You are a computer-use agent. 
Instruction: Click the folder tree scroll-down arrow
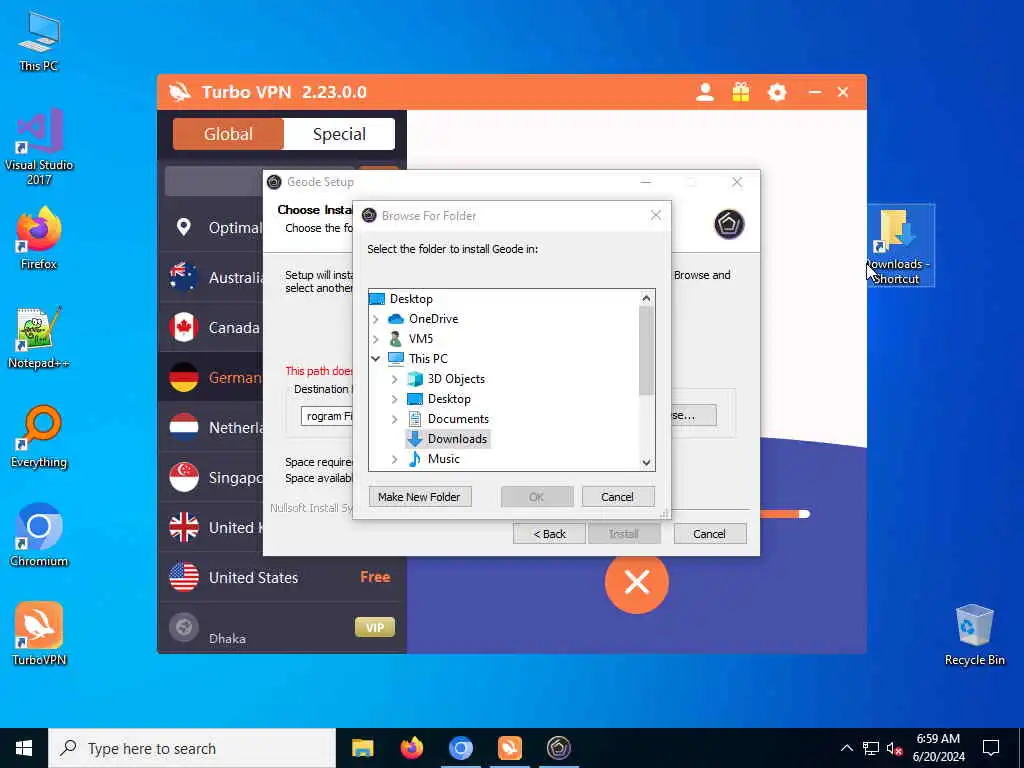point(646,462)
